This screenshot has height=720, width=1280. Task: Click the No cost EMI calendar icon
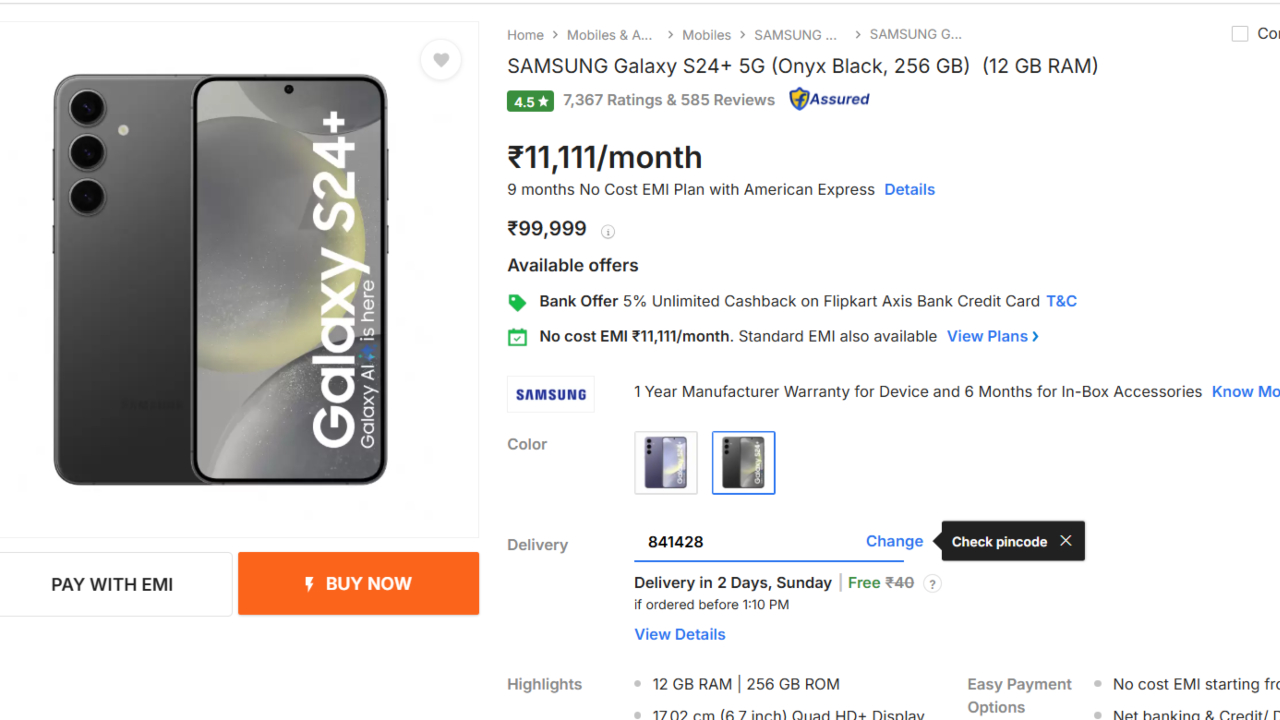tap(517, 337)
